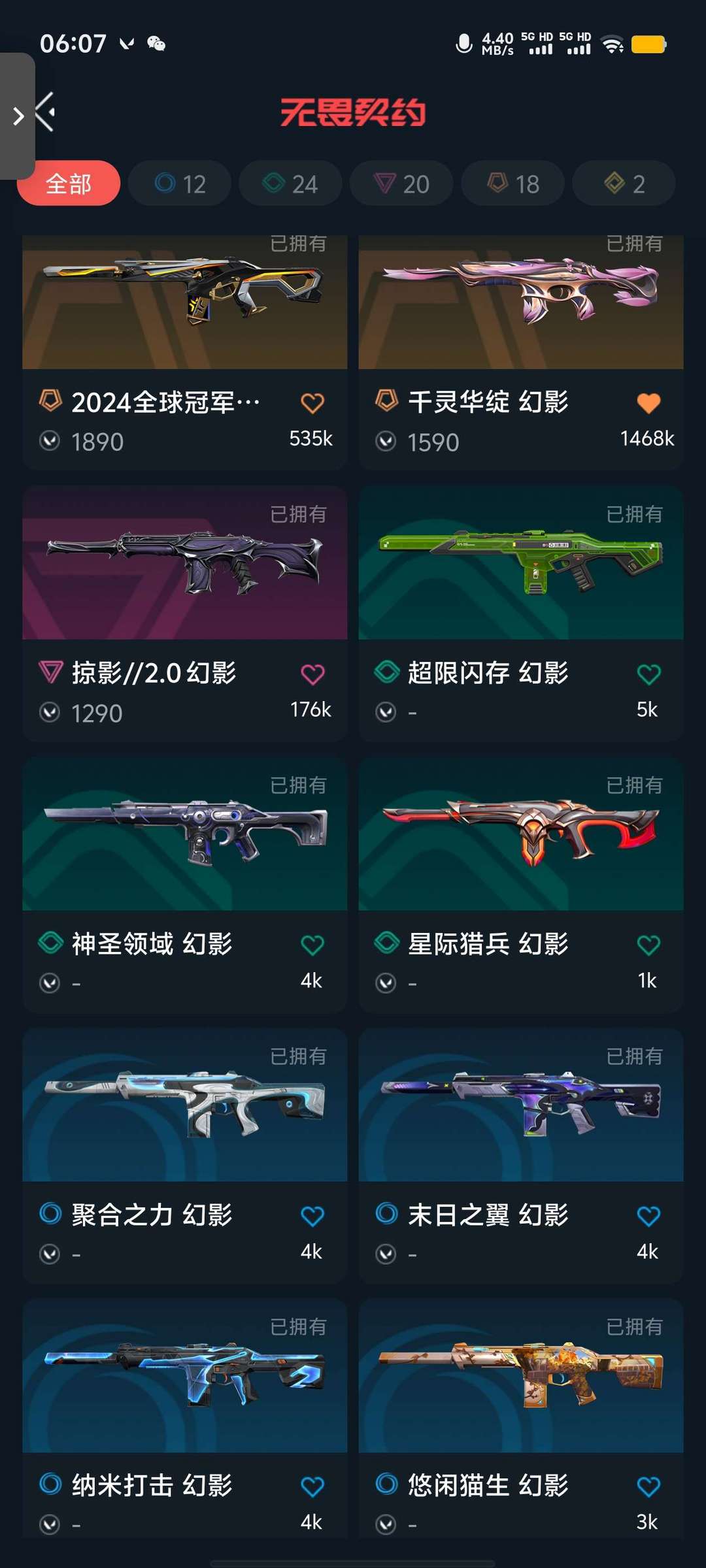This screenshot has height=1568, width=706.
Task: Select the 全部 filter tab
Action: [69, 184]
